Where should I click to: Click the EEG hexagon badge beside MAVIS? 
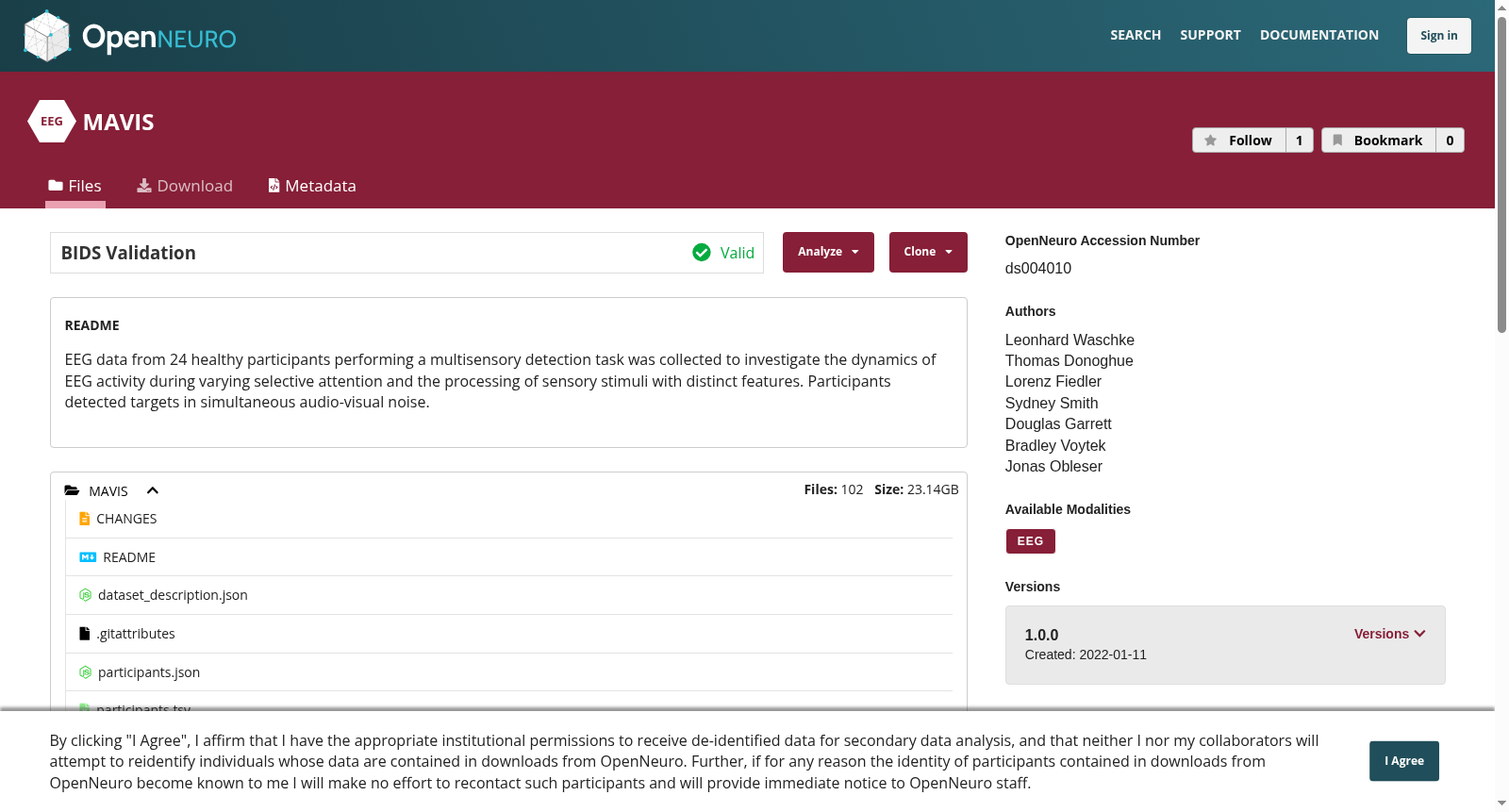point(52,122)
